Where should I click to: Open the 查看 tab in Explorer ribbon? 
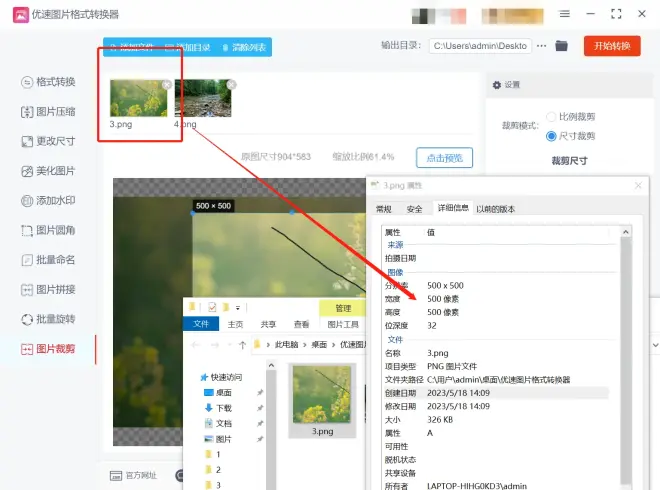[301, 325]
